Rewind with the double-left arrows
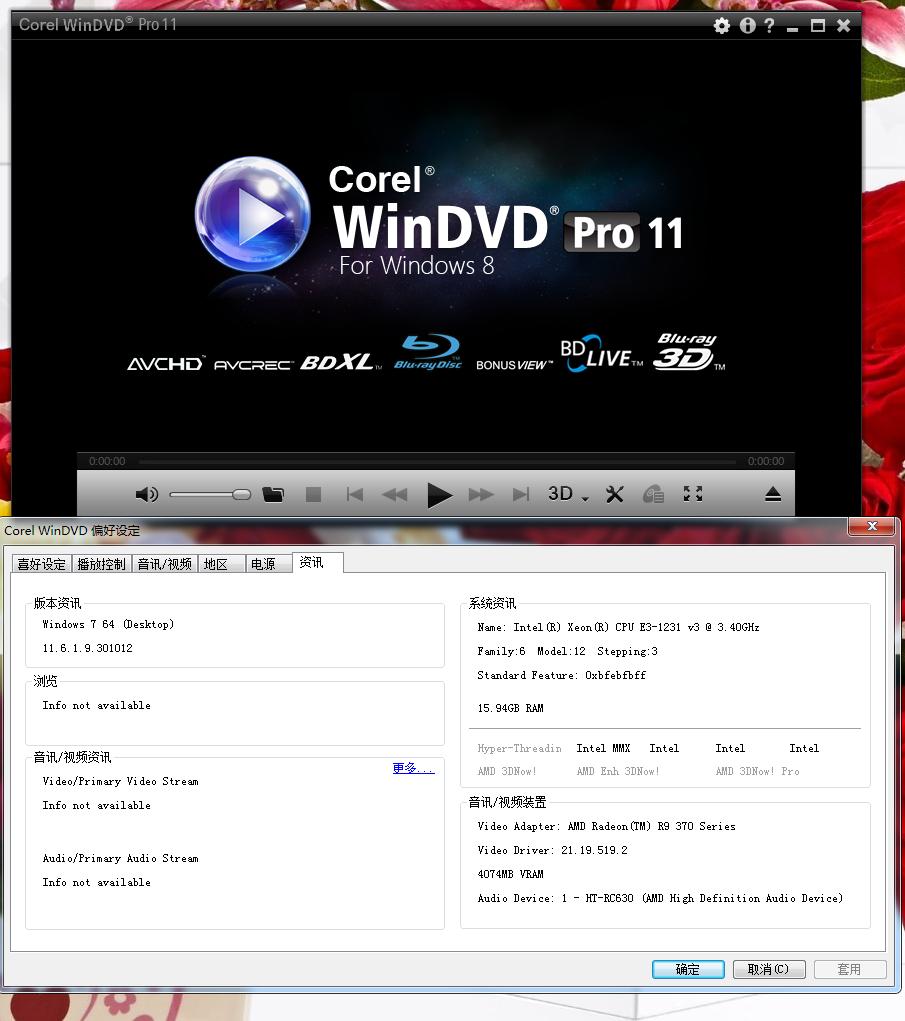Image resolution: width=905 pixels, height=1021 pixels. tap(395, 494)
